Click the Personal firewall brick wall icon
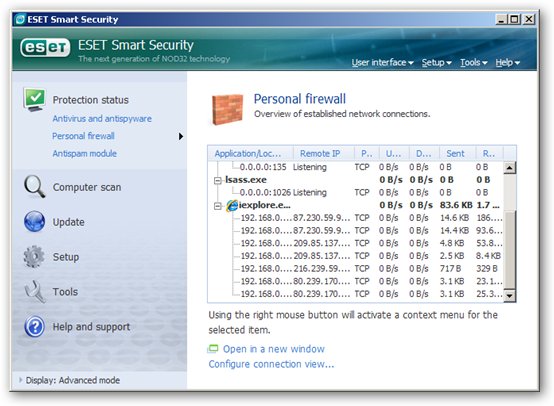Image resolution: width=554 pixels, height=406 pixels. tap(228, 109)
